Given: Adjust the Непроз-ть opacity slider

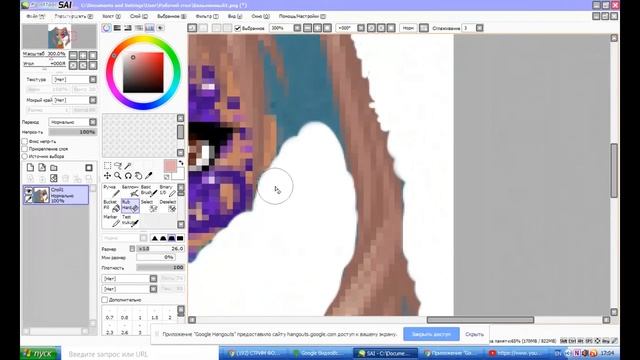Looking at the screenshot, I should click(x=72, y=132).
